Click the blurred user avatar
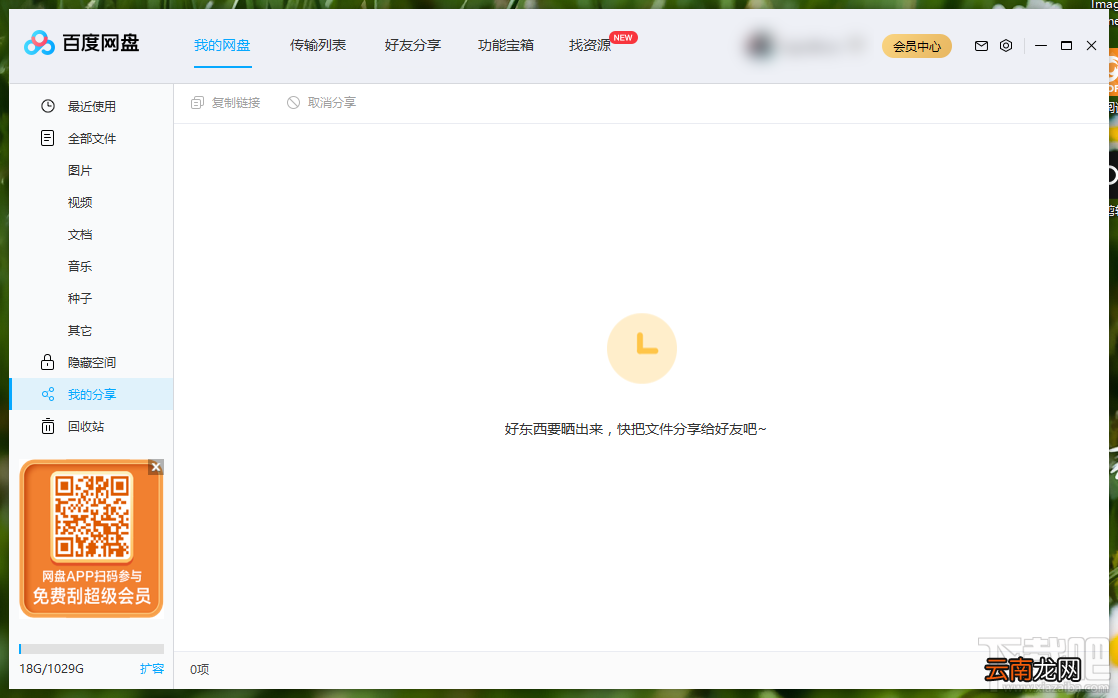The width and height of the screenshot is (1118, 698). pos(759,46)
